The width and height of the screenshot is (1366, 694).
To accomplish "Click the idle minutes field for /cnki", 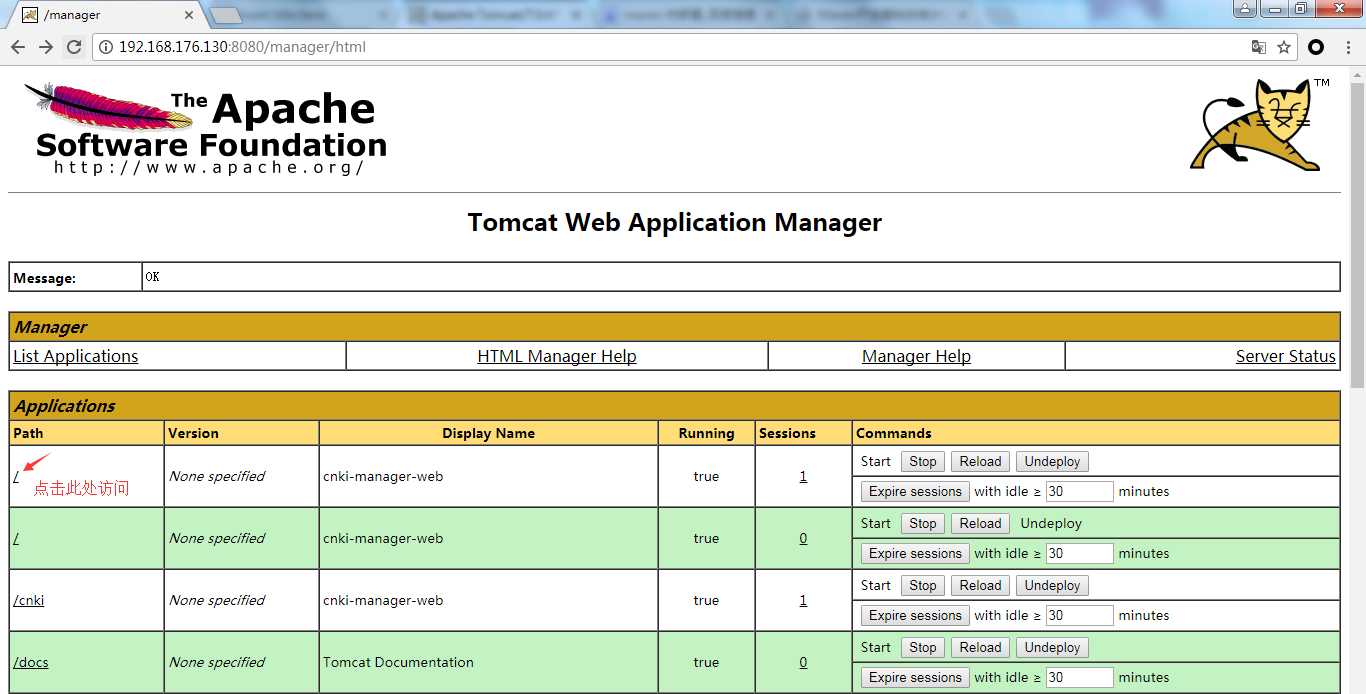I will click(x=1079, y=615).
